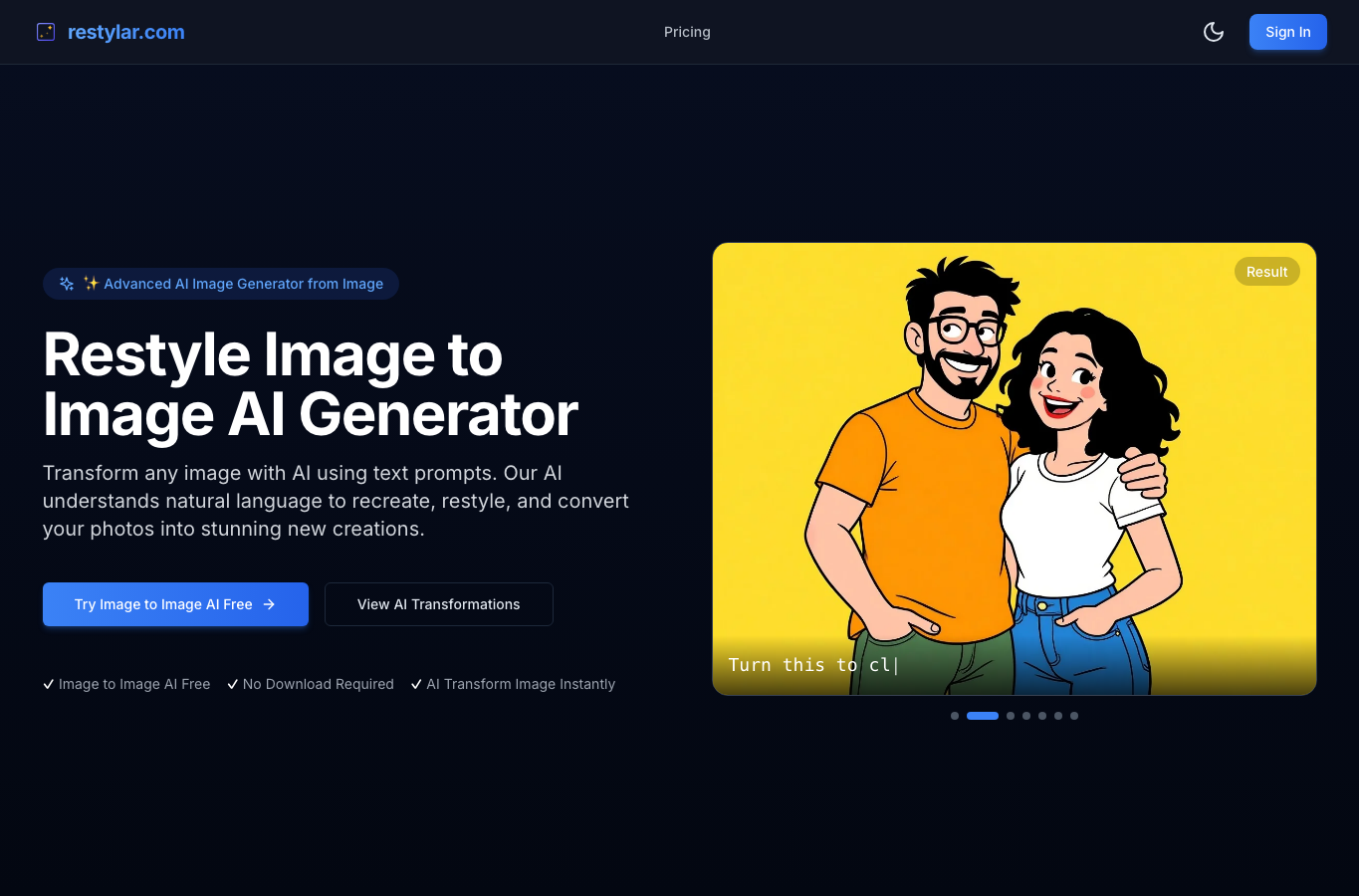Click the Advanced AI Image Generator badge

tap(221, 284)
